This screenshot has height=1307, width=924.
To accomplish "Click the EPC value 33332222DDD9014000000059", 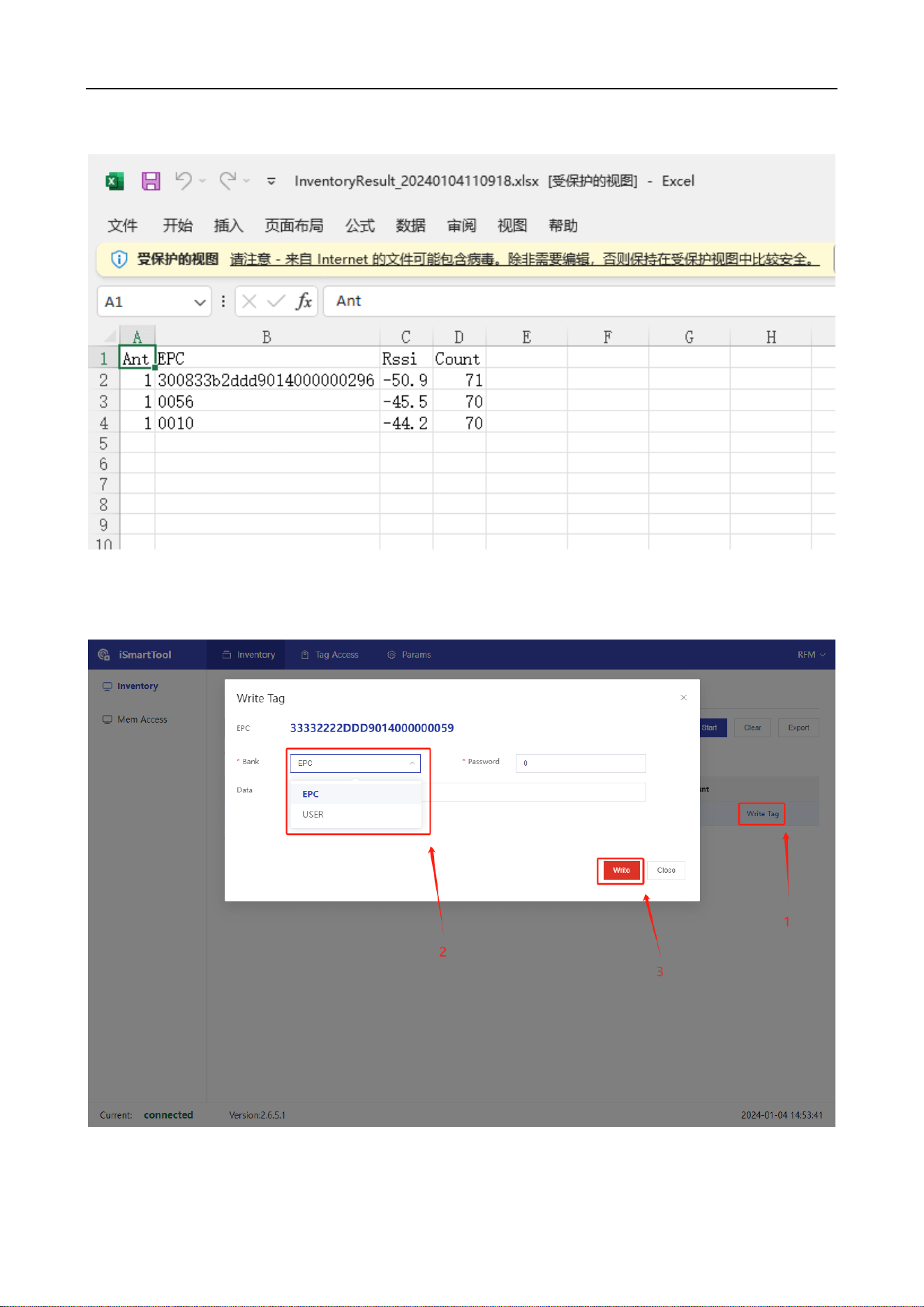I will (x=372, y=728).
